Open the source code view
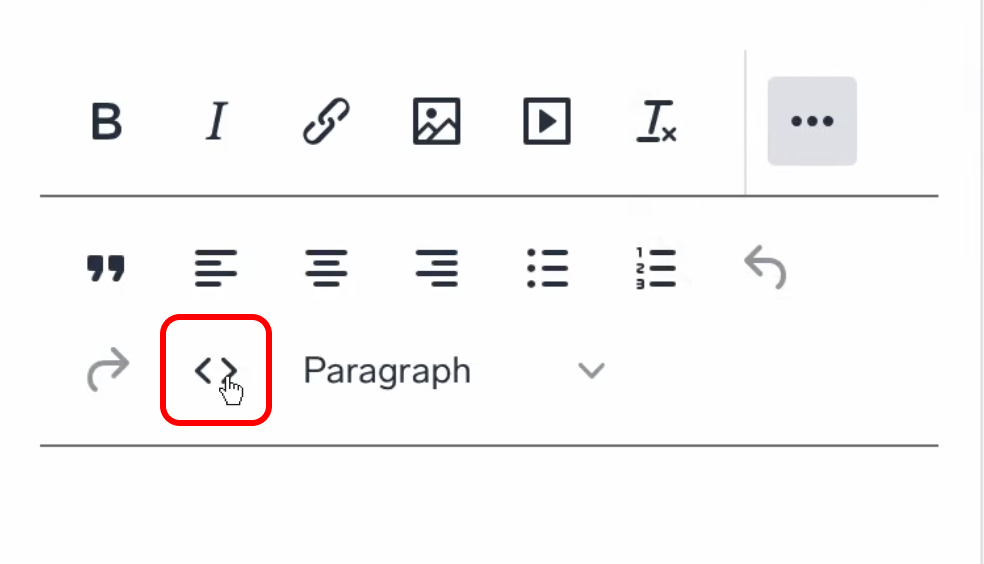984x564 pixels. [216, 371]
